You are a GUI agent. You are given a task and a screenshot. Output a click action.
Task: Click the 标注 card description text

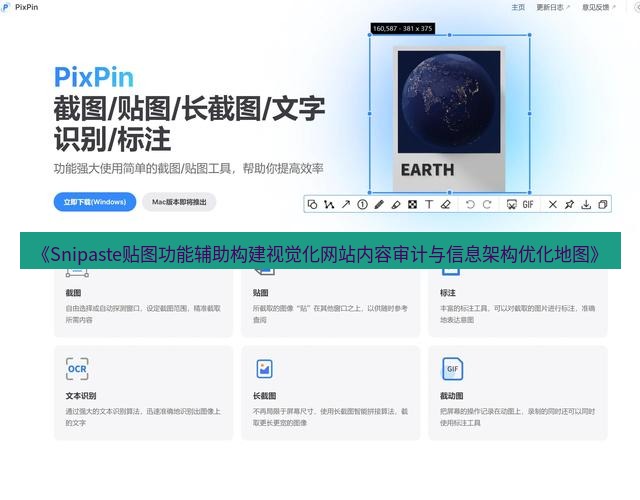pyautogui.click(x=518, y=314)
